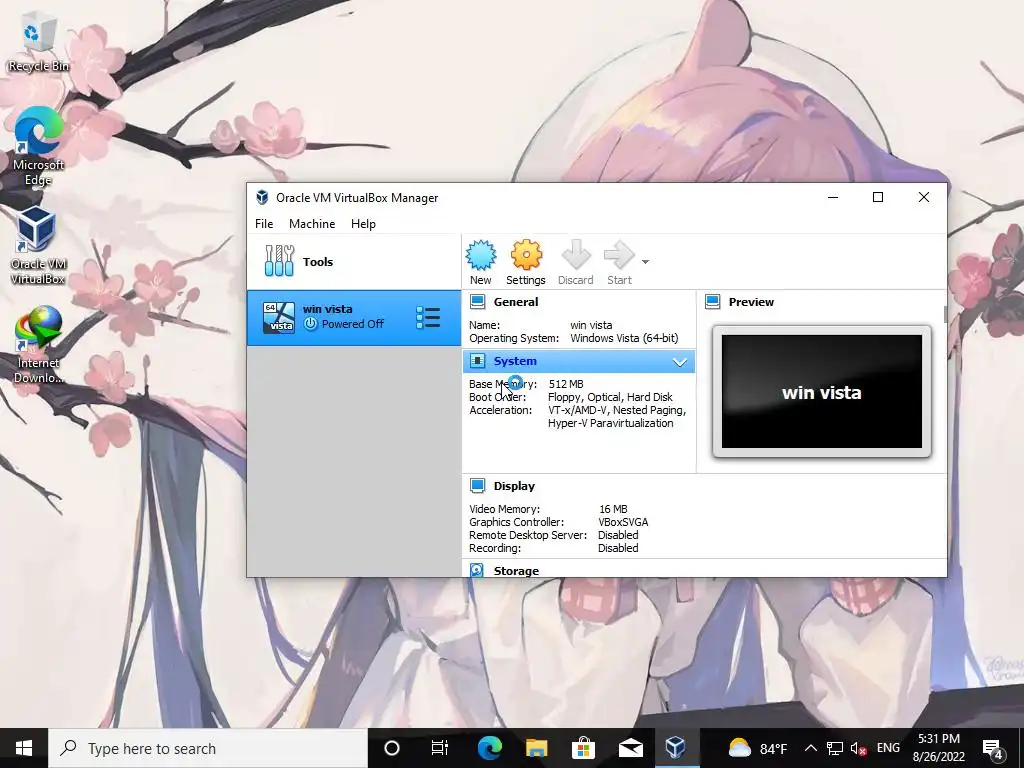
Task: Click the Preview header text
Action: 751,302
